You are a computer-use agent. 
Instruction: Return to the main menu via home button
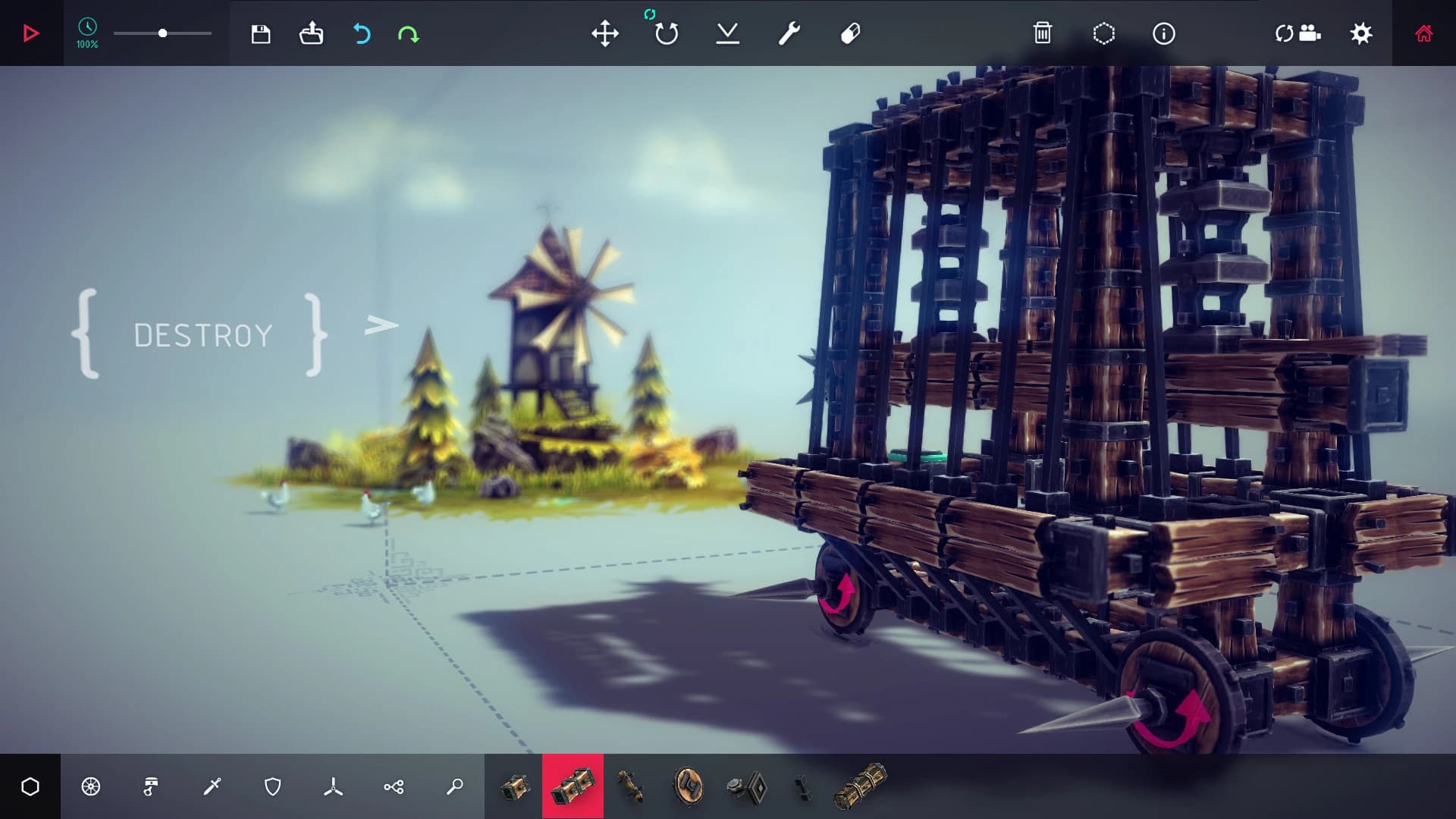pos(1424,33)
